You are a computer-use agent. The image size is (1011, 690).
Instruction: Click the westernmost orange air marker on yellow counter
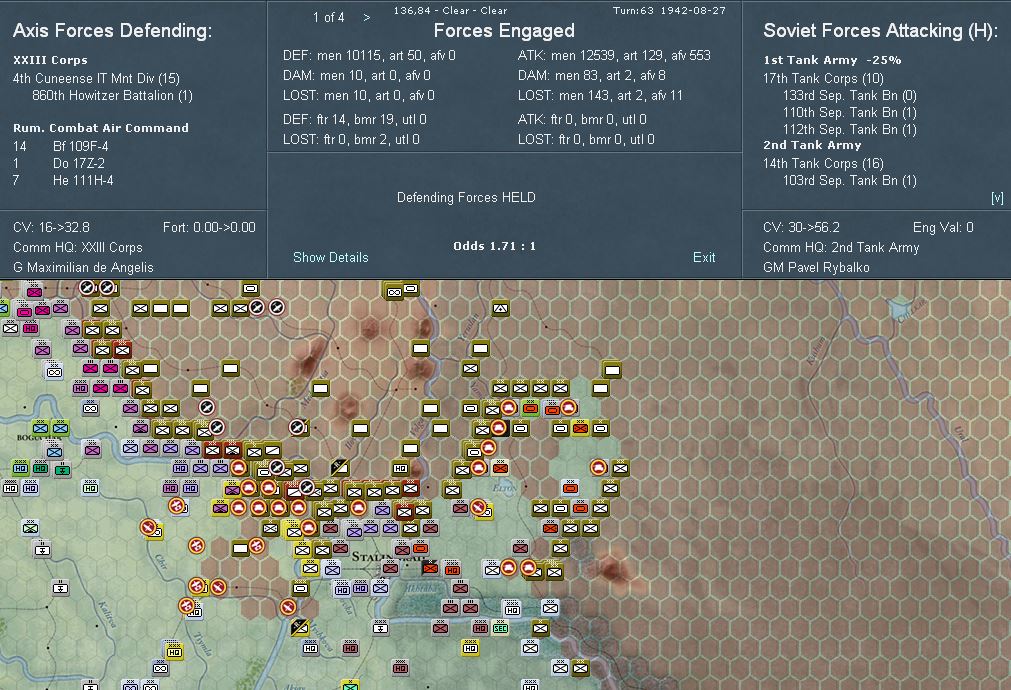click(x=148, y=527)
